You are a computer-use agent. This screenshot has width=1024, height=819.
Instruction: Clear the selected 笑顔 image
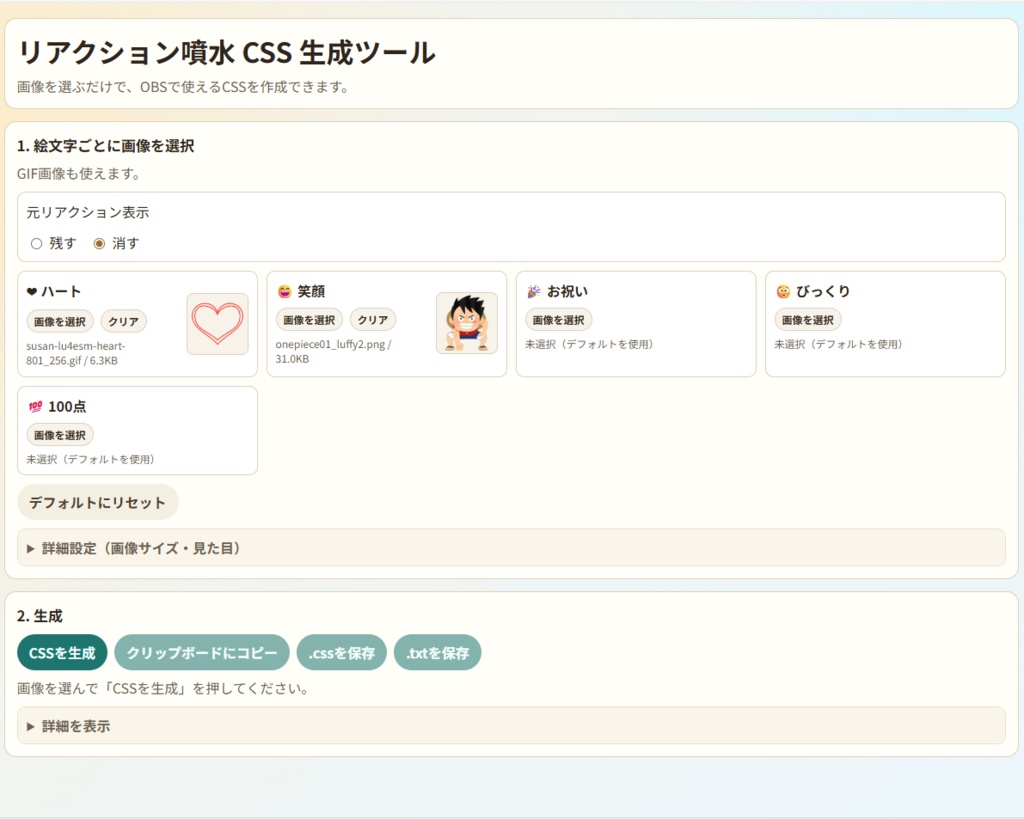click(x=372, y=320)
